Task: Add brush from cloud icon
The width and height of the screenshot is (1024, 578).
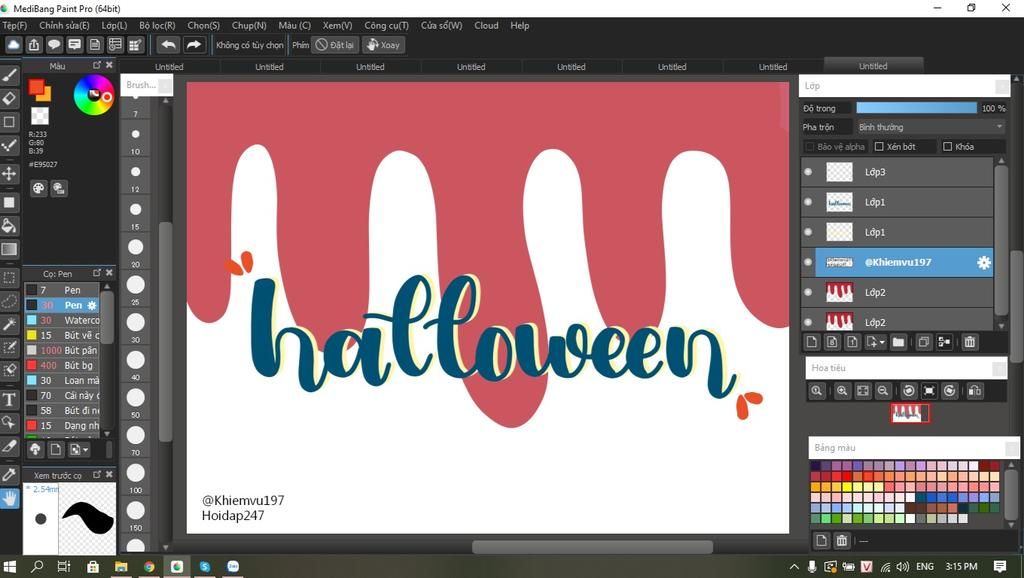Action: [35, 449]
